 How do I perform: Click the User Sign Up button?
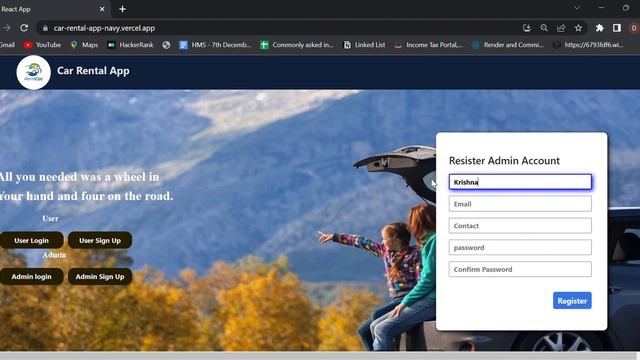pos(100,240)
